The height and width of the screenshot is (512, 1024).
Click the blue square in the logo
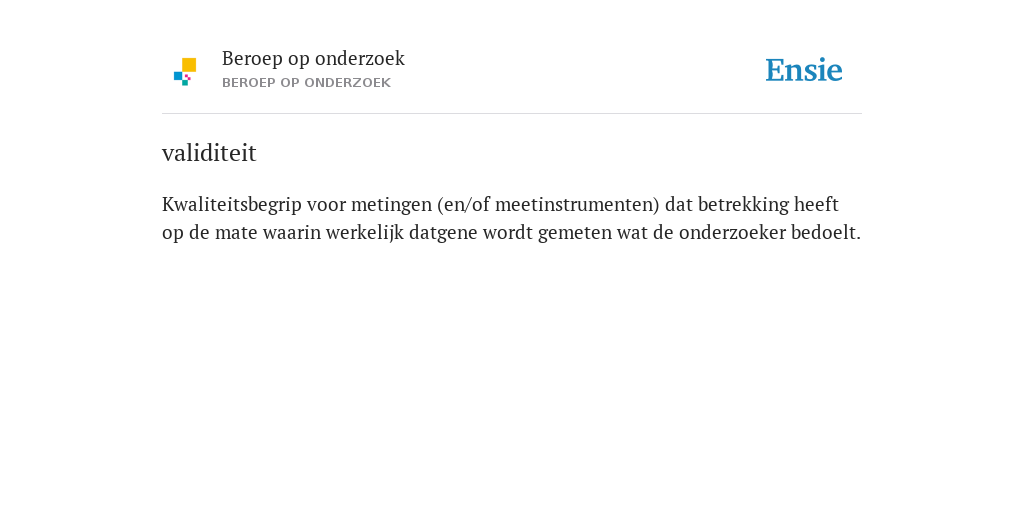click(178, 76)
